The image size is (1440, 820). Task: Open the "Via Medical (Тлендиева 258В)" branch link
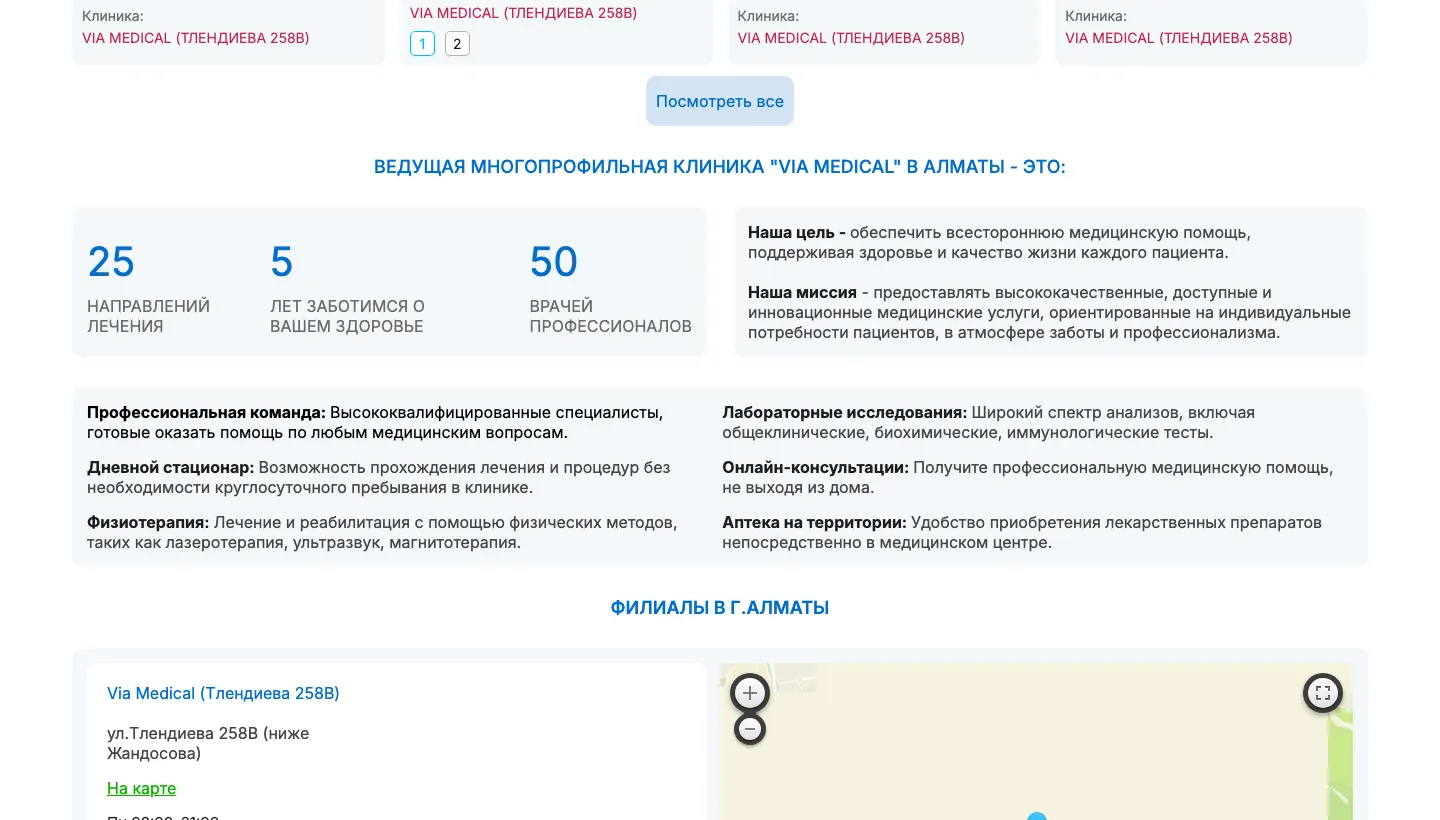tap(223, 693)
